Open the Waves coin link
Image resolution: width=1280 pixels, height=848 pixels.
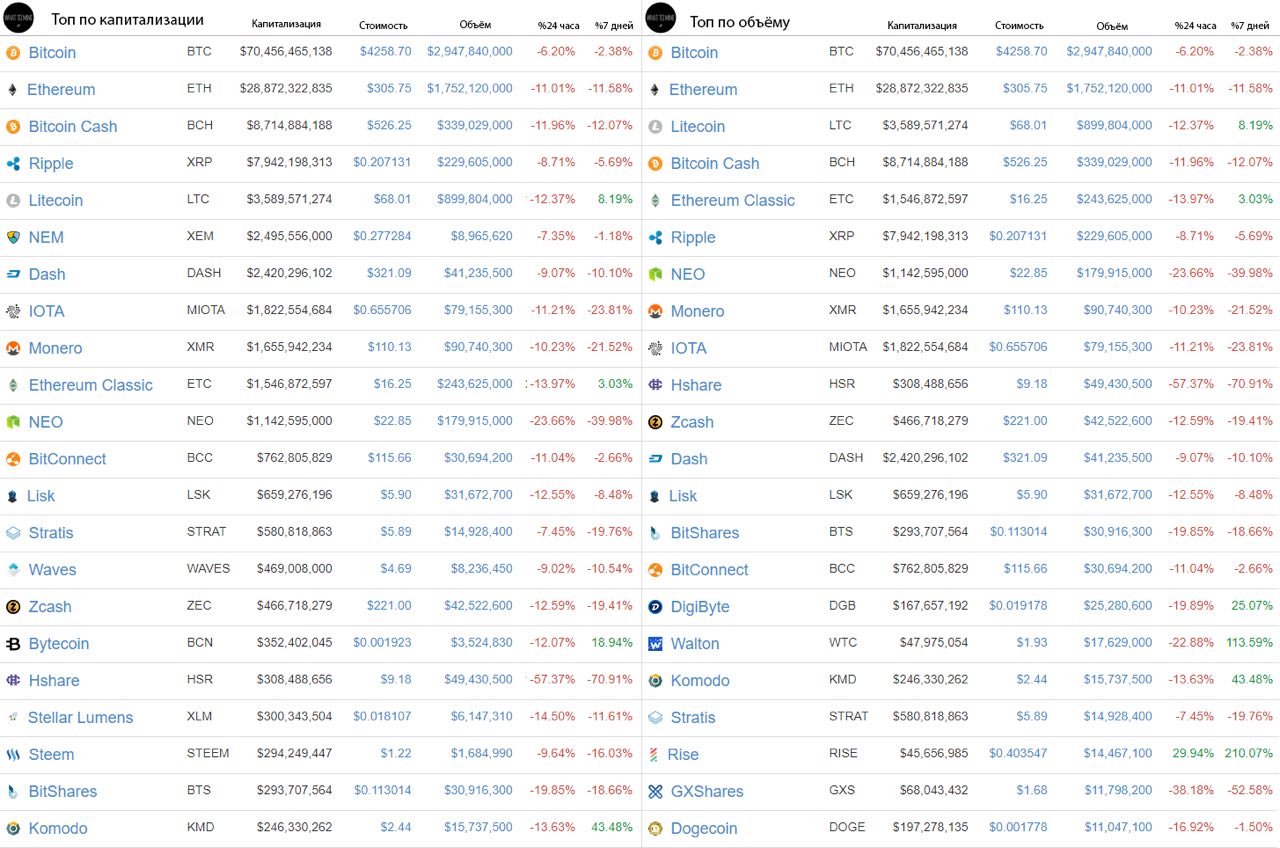coord(52,570)
